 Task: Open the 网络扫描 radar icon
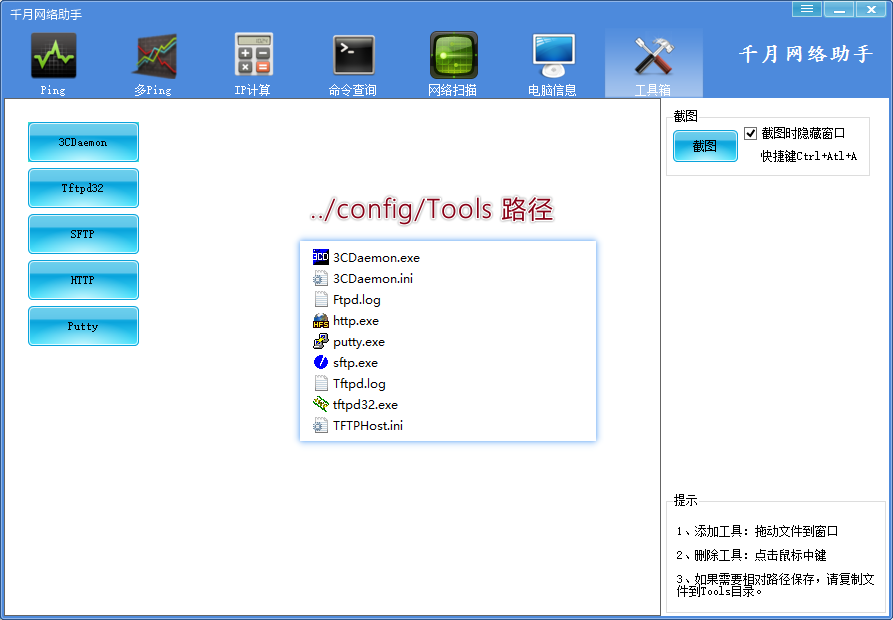[x=453, y=55]
